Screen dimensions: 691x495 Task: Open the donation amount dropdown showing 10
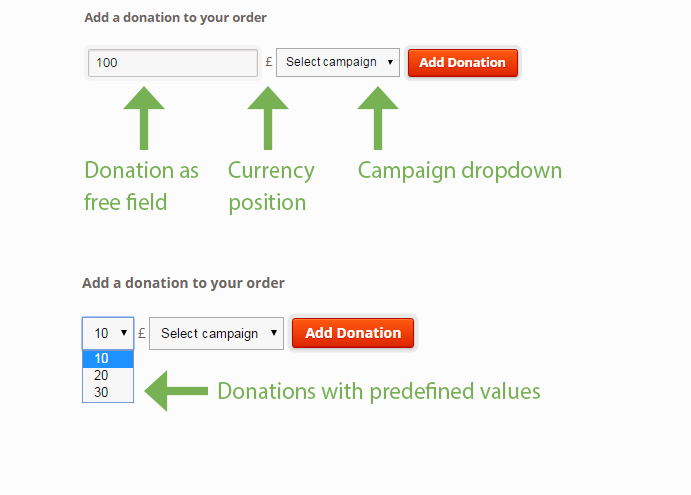coord(108,333)
